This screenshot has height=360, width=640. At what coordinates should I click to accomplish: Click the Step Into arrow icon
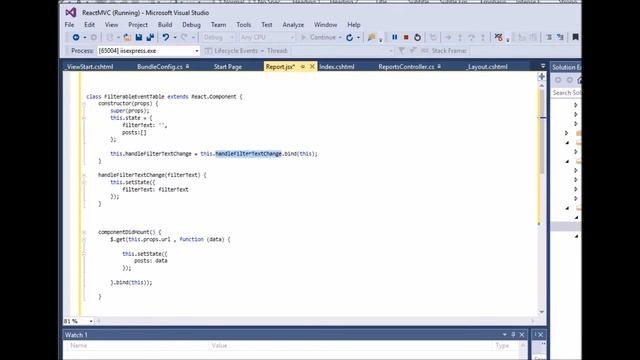(460, 38)
